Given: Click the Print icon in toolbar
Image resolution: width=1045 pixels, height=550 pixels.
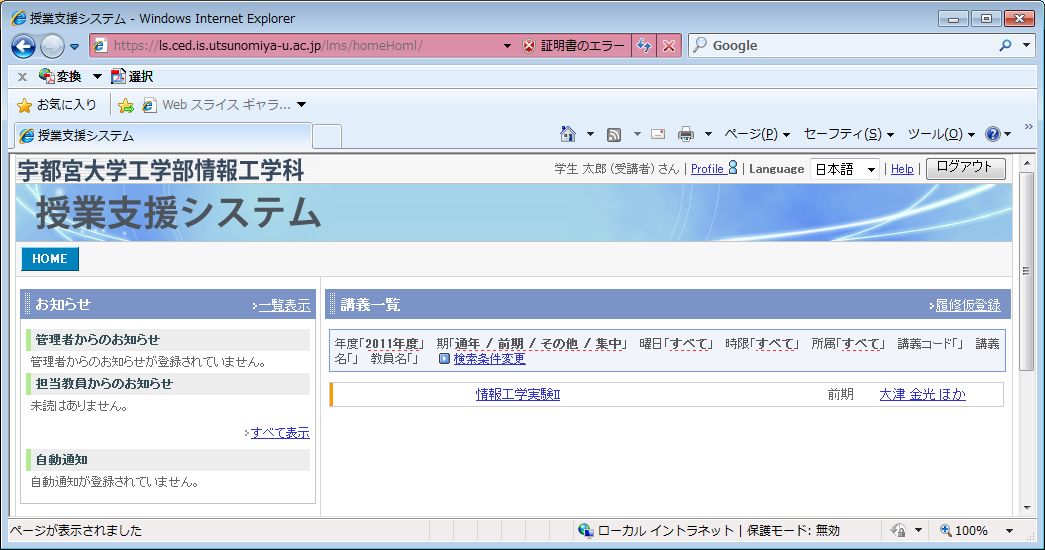Looking at the screenshot, I should point(686,134).
